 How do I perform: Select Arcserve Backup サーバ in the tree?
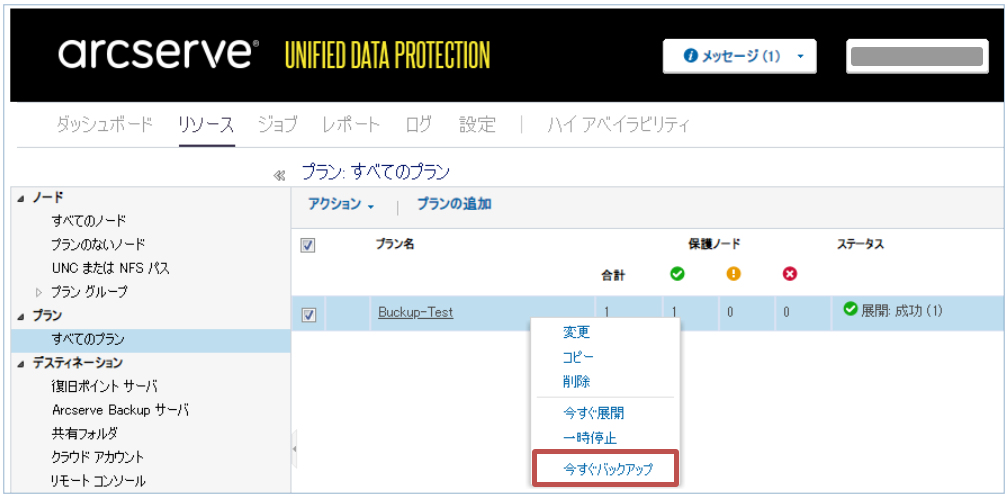(x=120, y=410)
